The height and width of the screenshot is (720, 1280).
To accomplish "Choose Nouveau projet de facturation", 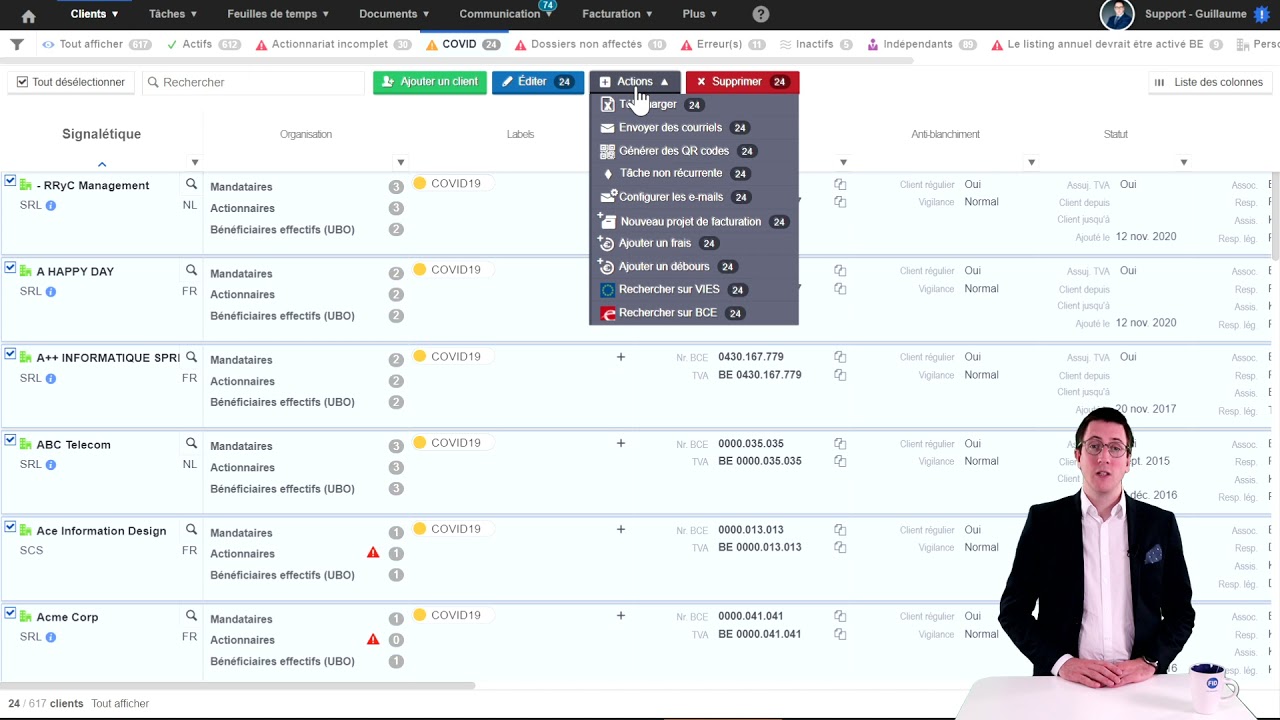I will (694, 222).
